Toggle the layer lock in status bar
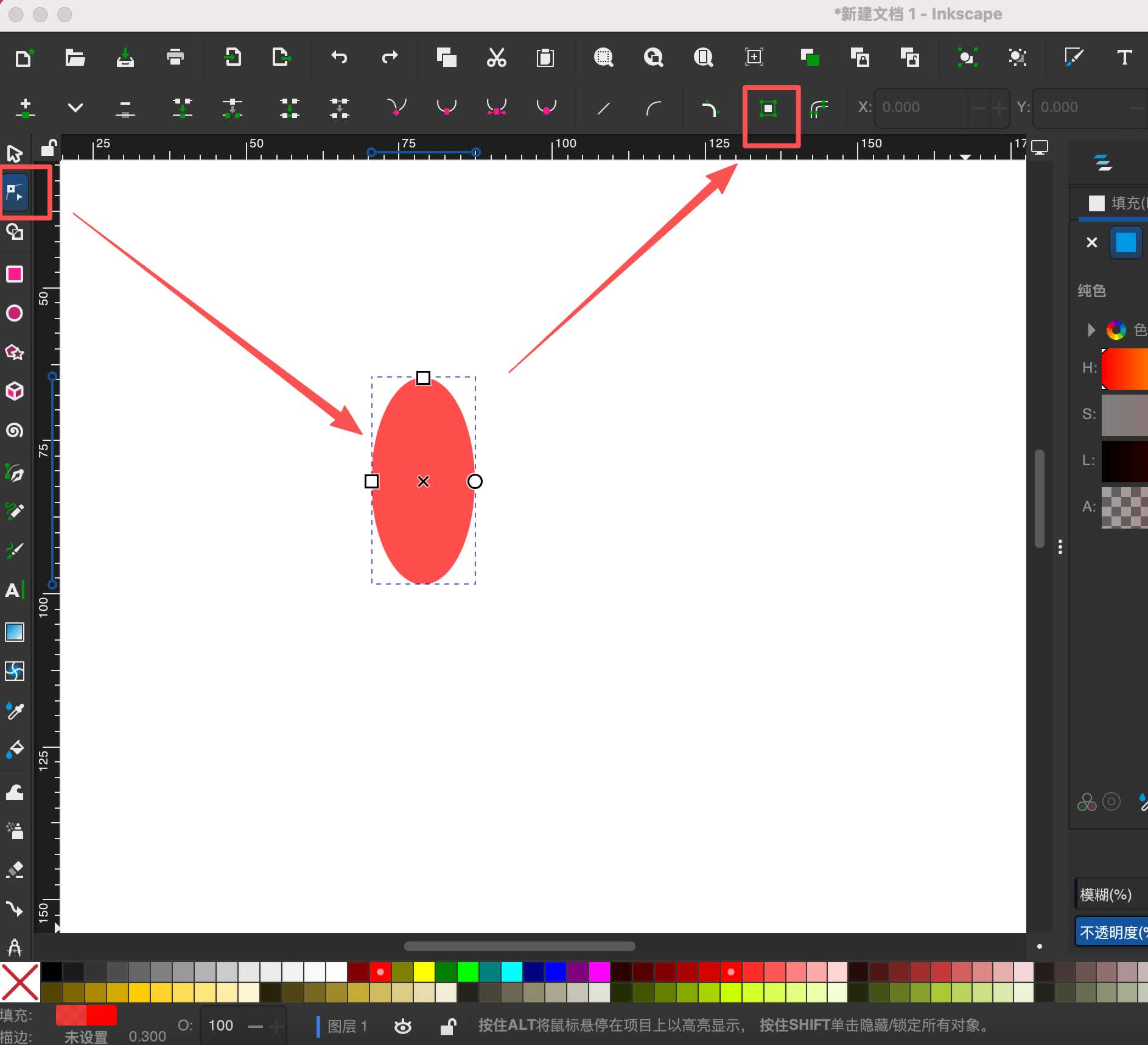1148x1045 pixels. [x=448, y=1026]
